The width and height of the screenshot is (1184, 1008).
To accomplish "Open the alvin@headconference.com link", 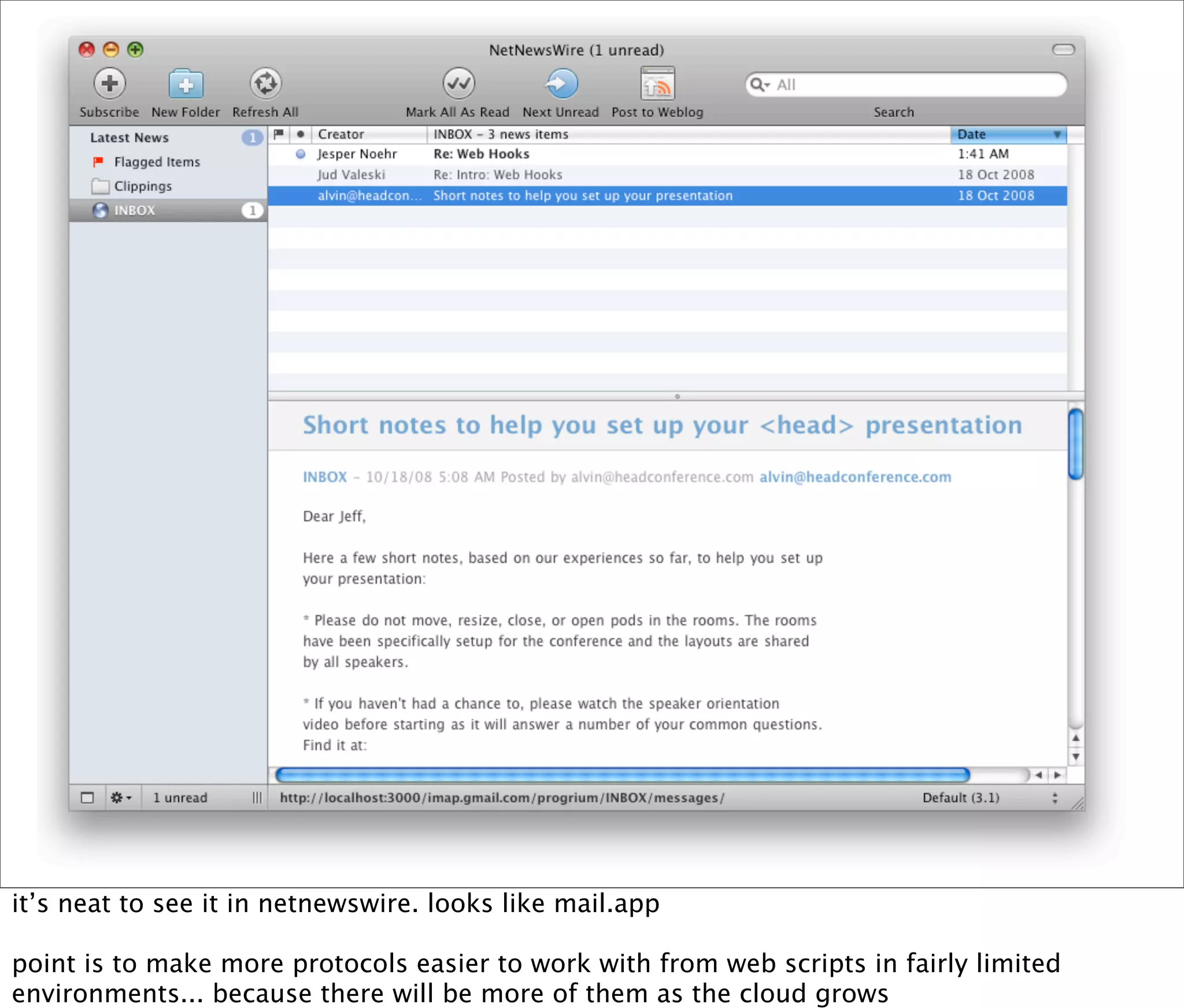I will (854, 477).
